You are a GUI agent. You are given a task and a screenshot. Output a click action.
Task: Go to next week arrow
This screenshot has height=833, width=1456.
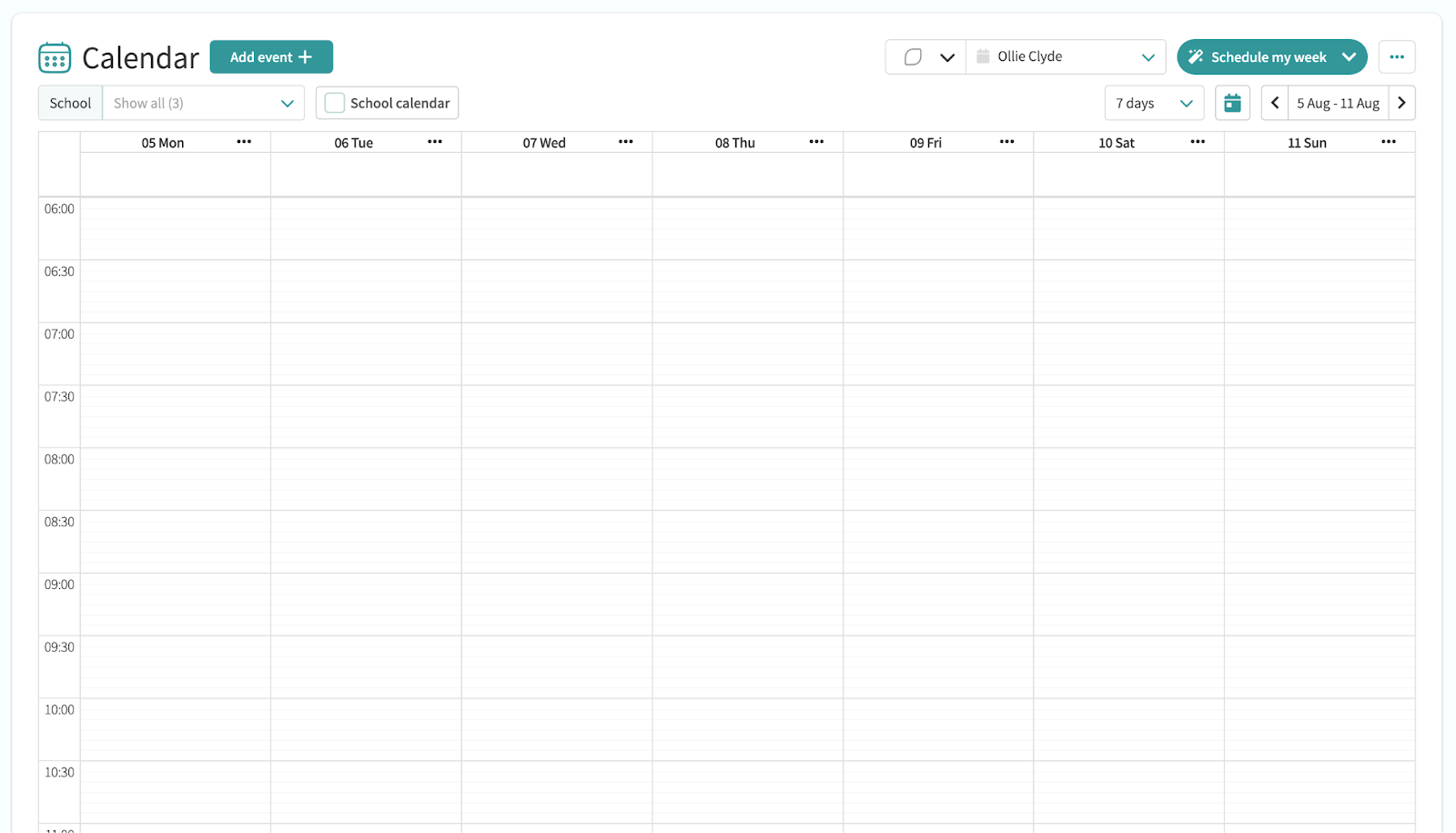[1401, 103]
